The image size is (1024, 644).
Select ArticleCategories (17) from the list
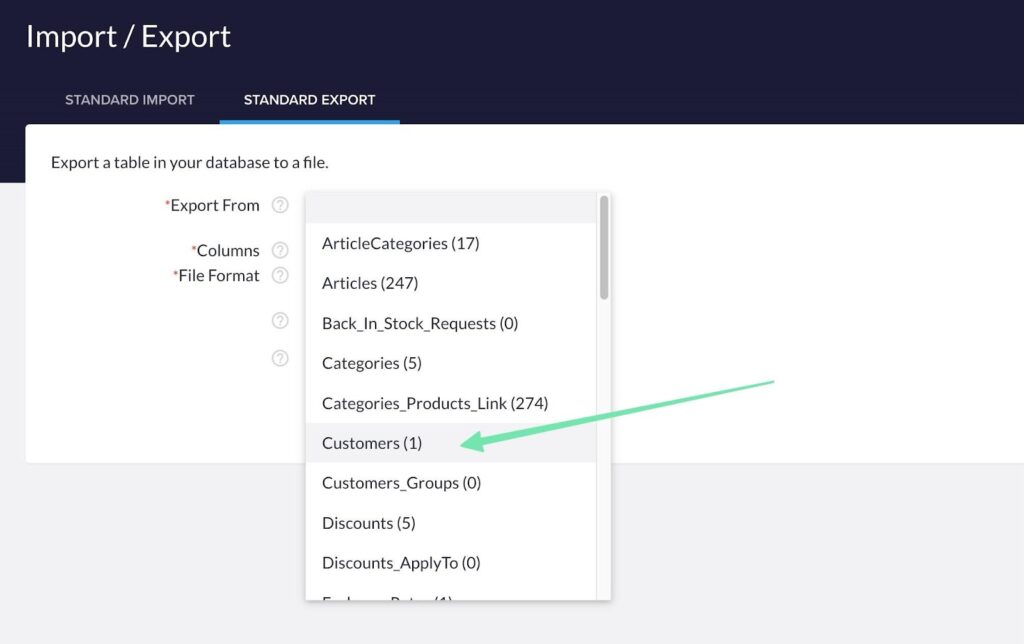pos(400,243)
